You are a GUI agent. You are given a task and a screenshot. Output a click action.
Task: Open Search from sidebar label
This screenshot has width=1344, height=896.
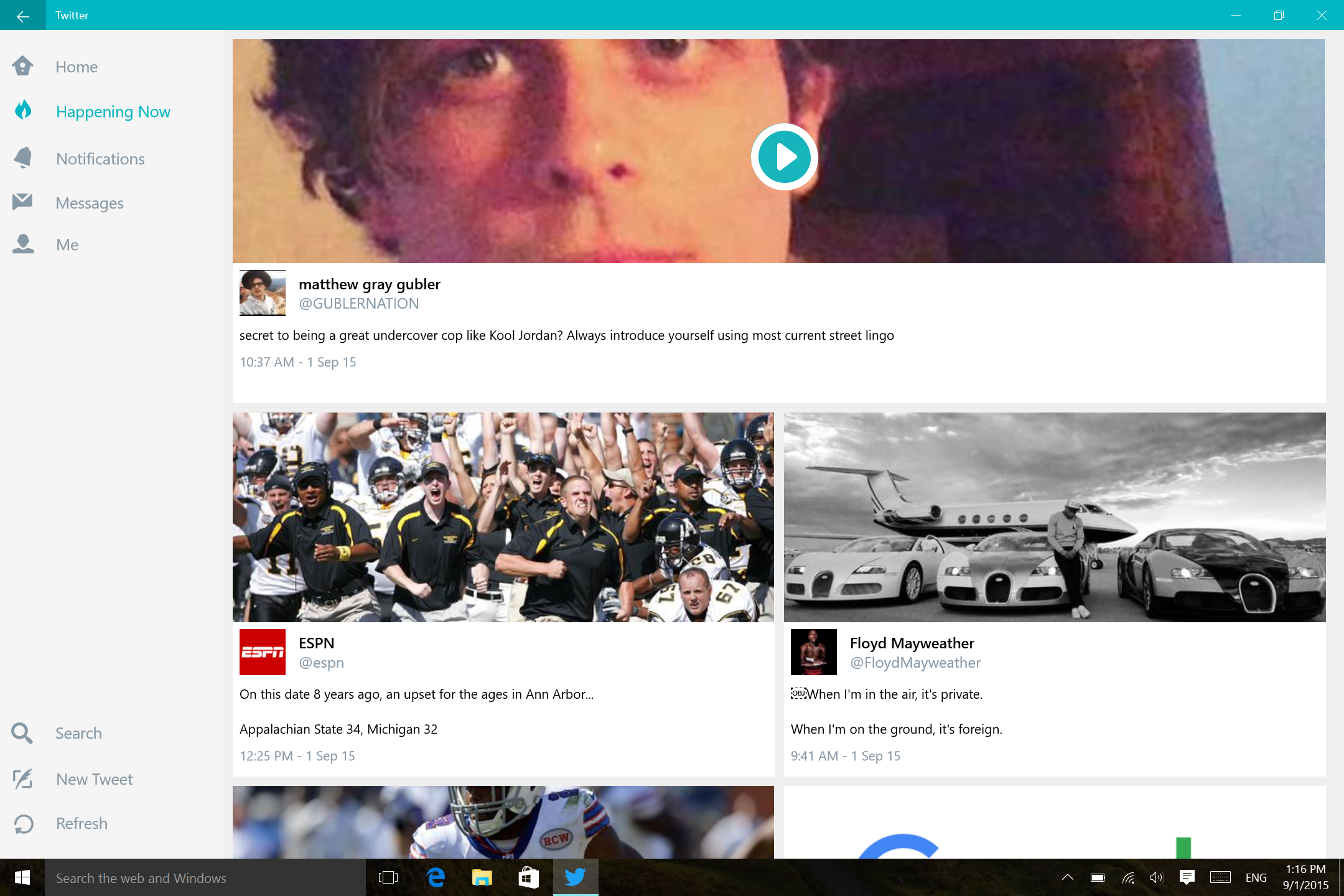click(x=78, y=733)
